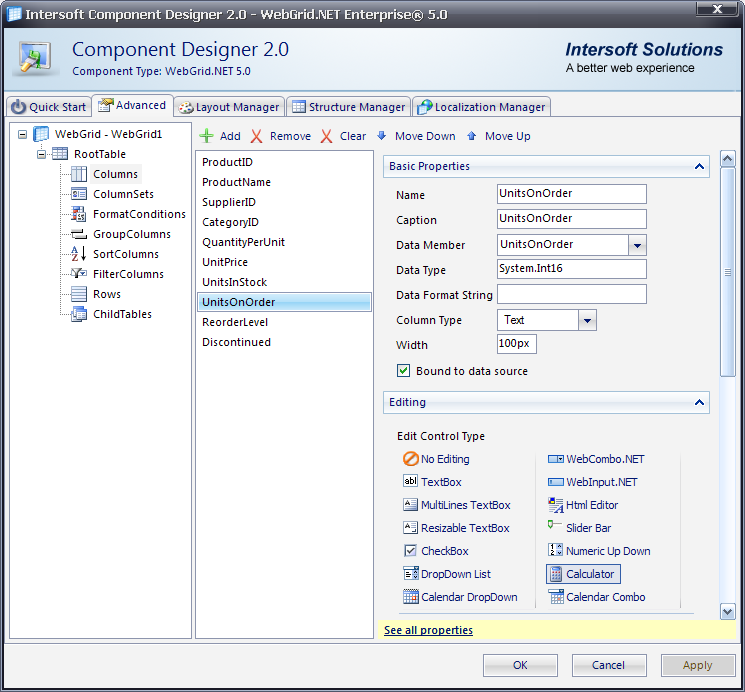
Task: Open the Layout Manager tab
Action: (x=229, y=106)
